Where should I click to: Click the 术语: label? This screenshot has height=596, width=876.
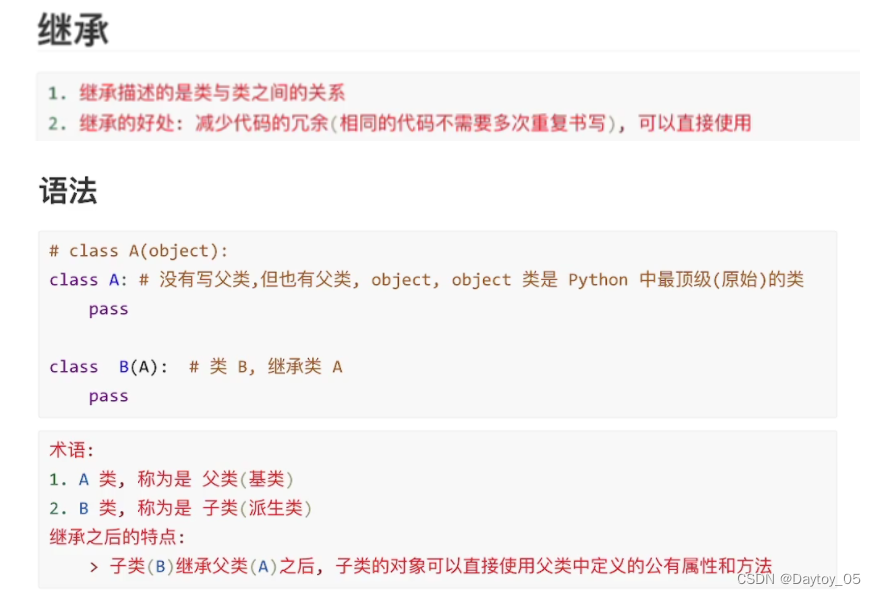(72, 450)
